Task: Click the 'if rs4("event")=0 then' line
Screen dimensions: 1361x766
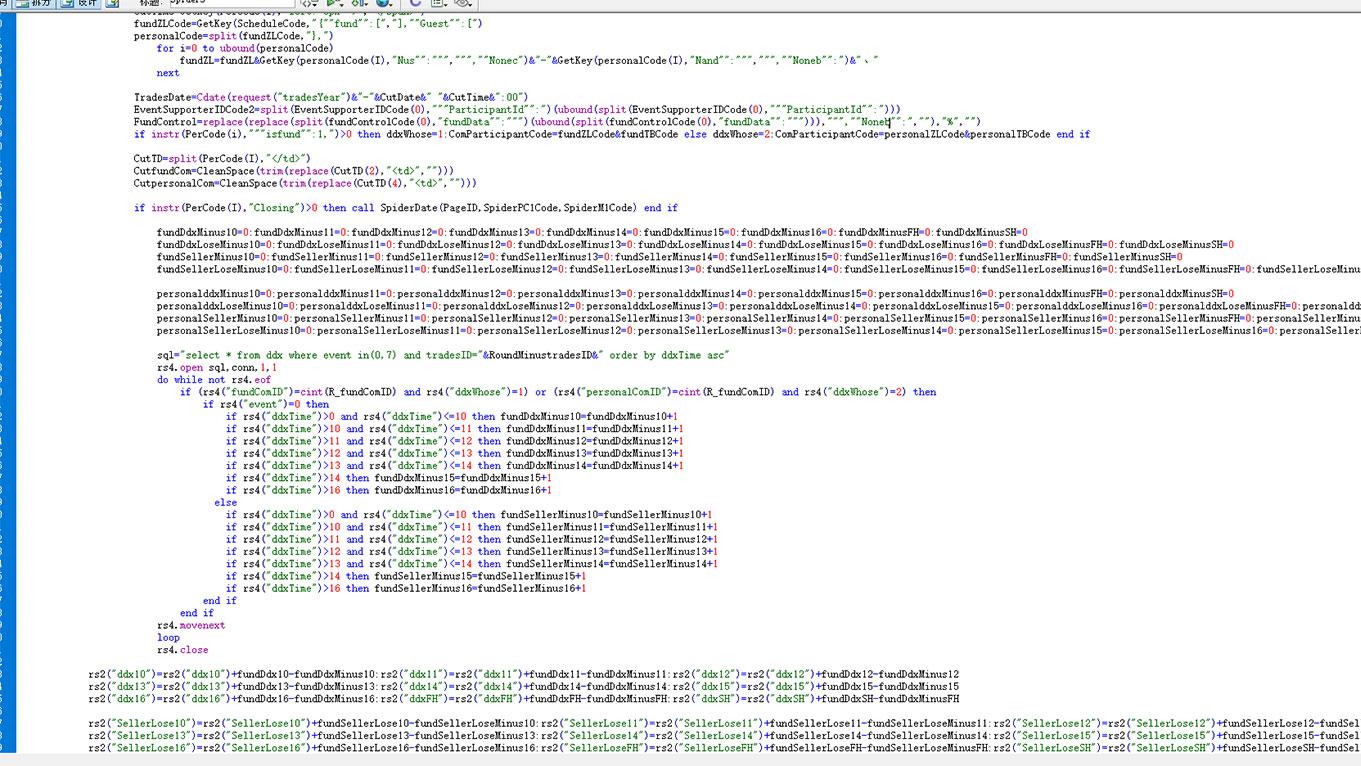Action: click(266, 405)
